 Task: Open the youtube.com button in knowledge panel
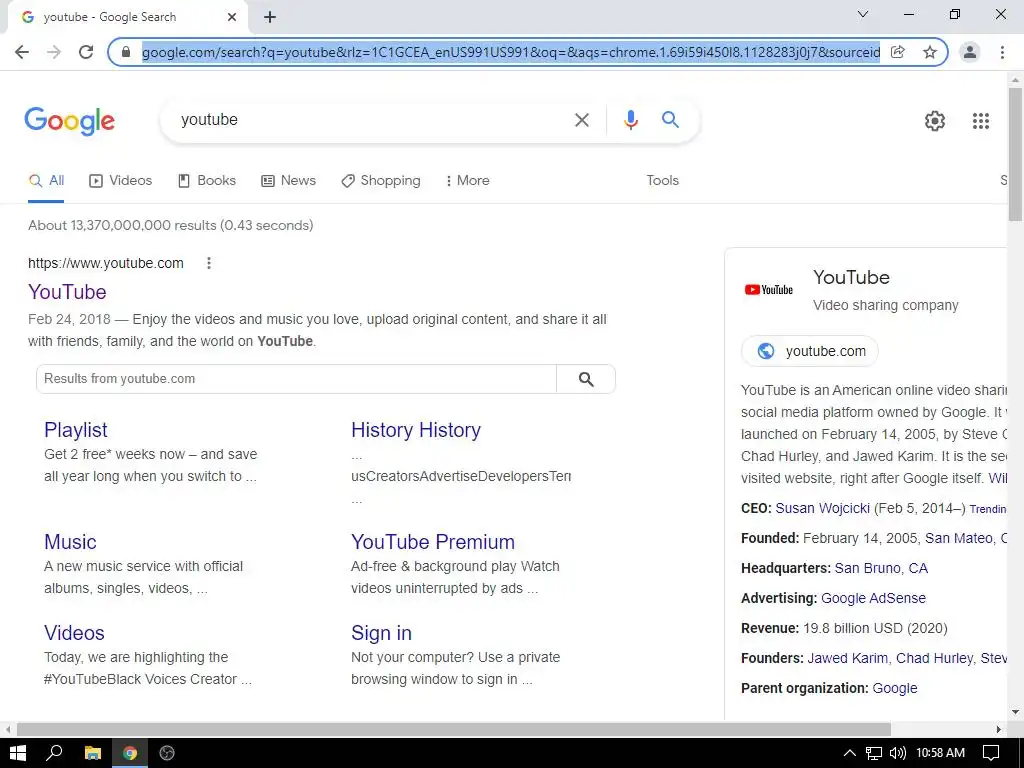pyautogui.click(x=810, y=351)
